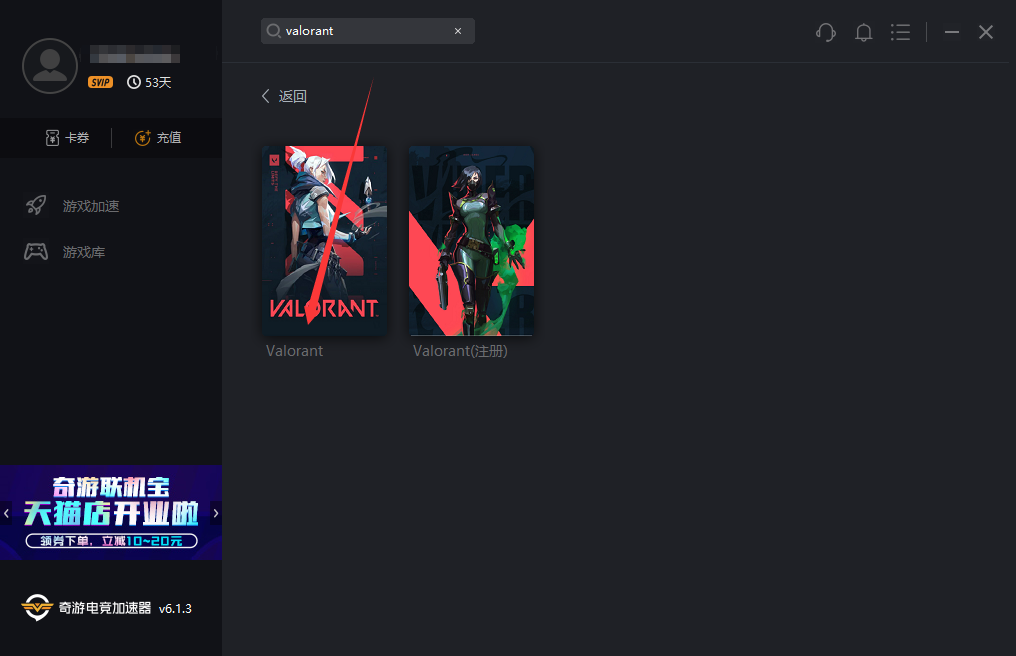The width and height of the screenshot is (1016, 656).
Task: Click the search magnifier icon
Action: pos(273,30)
